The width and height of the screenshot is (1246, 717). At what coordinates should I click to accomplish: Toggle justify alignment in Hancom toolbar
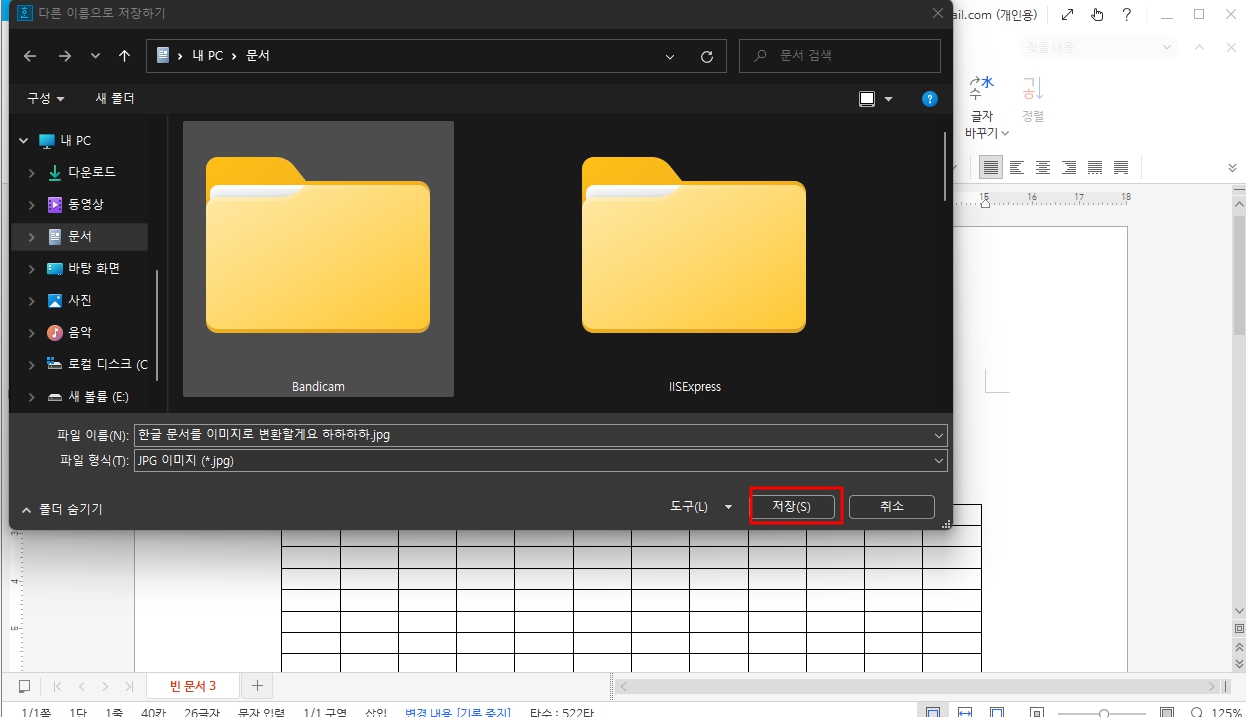coord(990,167)
